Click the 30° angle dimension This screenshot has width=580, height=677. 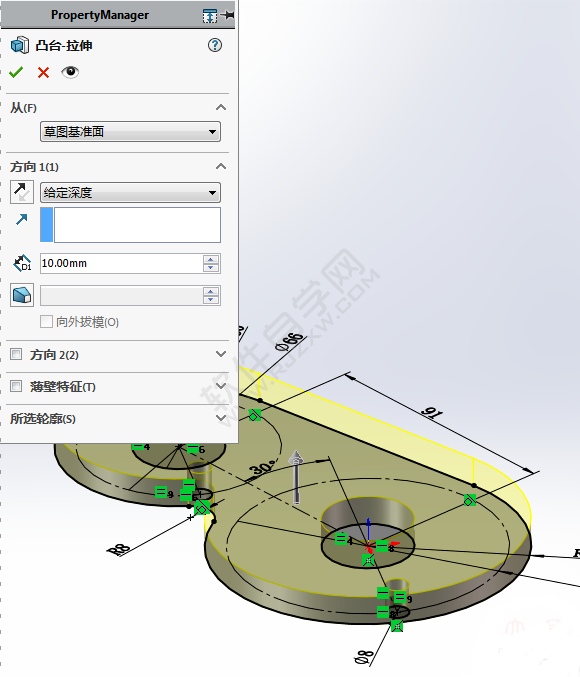tap(263, 468)
